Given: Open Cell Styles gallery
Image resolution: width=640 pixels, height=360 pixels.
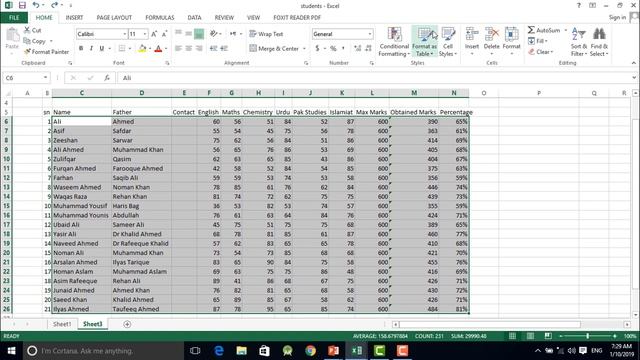Looking at the screenshot, I should pyautogui.click(x=448, y=42).
